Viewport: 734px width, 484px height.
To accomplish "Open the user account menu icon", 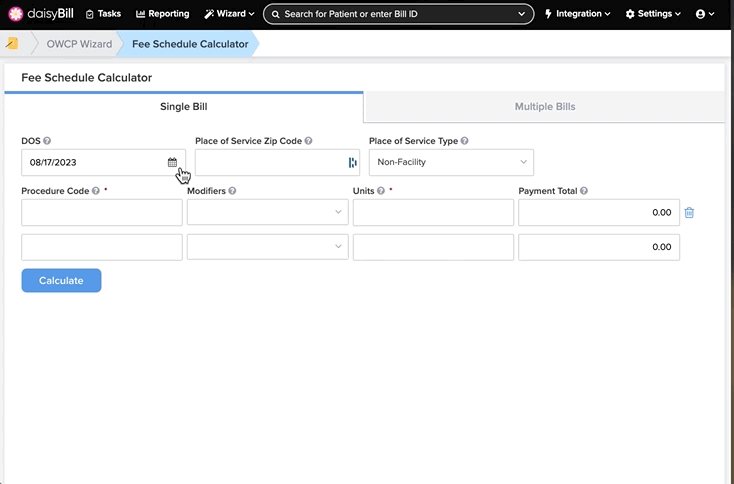I will point(705,14).
